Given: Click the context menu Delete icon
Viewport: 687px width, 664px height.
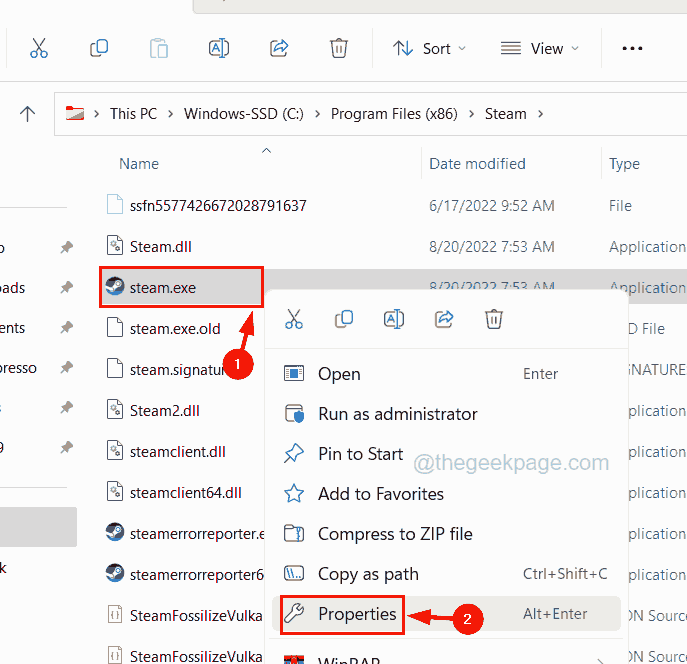Looking at the screenshot, I should (x=494, y=319).
